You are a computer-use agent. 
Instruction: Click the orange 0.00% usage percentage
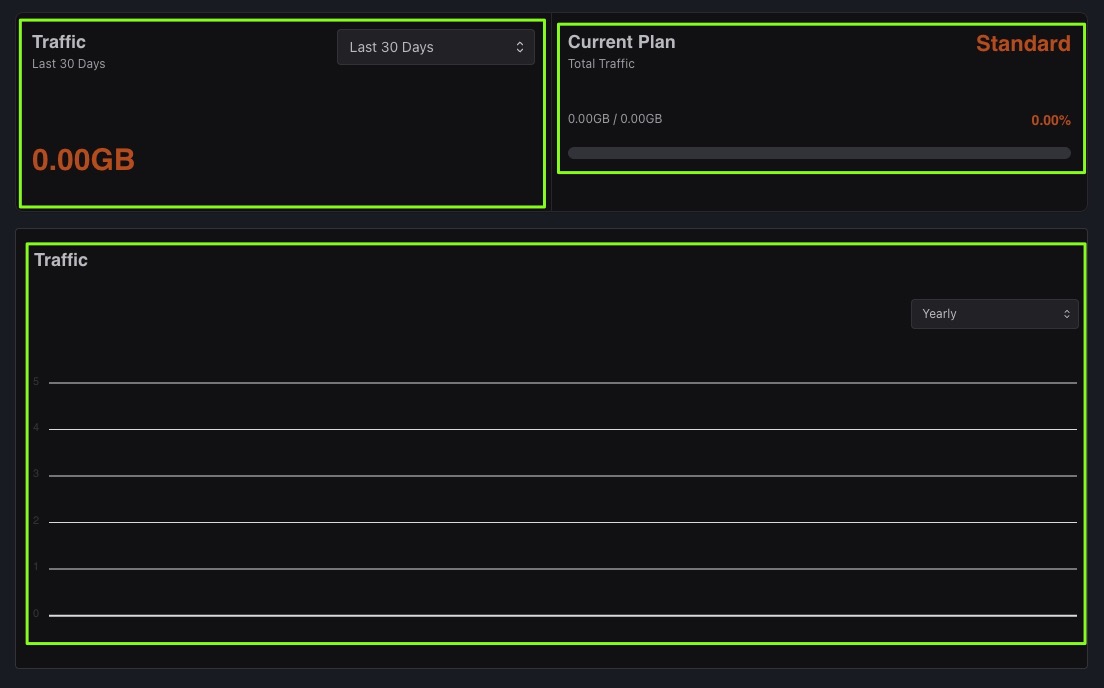(x=1051, y=121)
